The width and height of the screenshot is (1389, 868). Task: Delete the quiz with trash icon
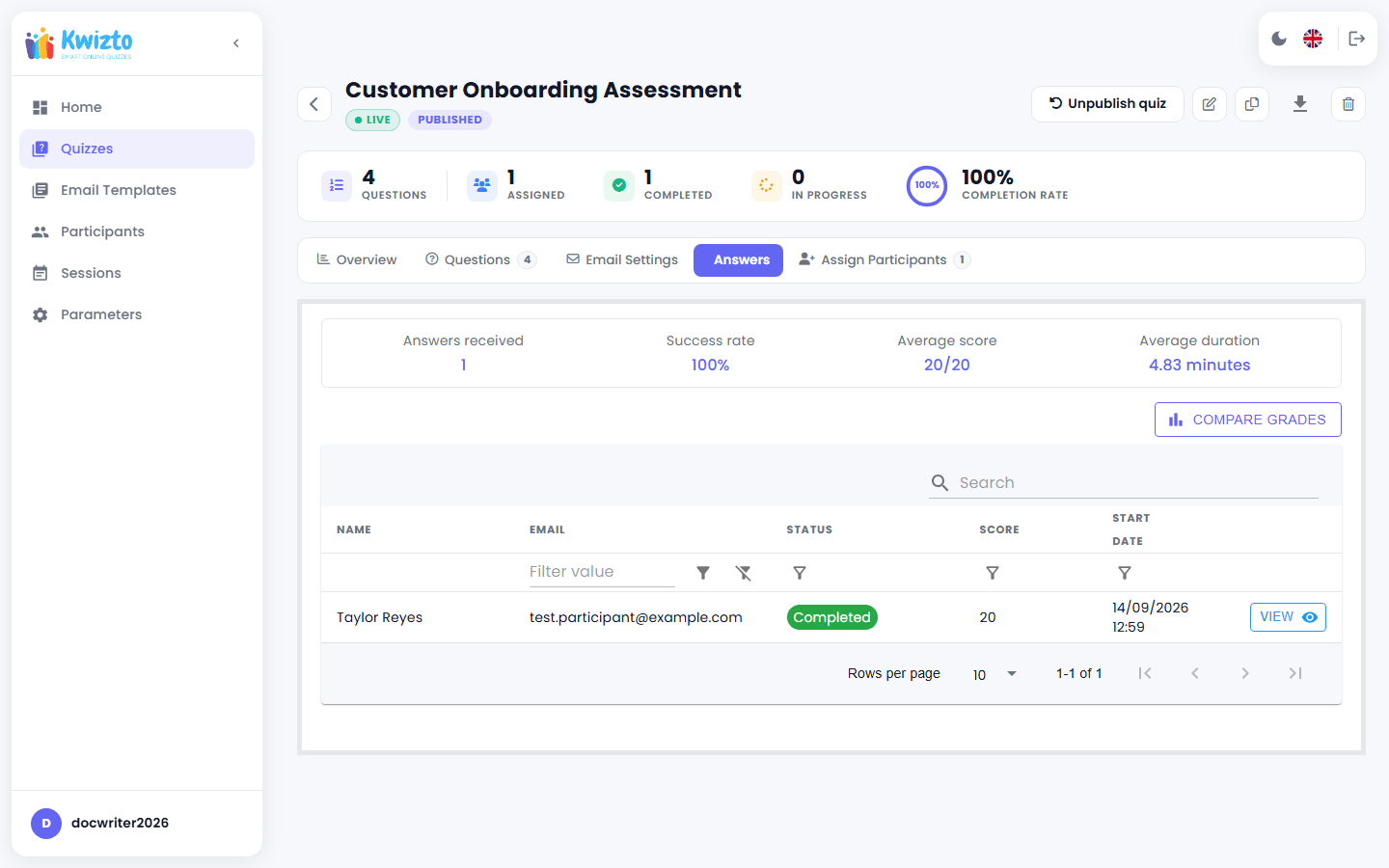point(1348,104)
